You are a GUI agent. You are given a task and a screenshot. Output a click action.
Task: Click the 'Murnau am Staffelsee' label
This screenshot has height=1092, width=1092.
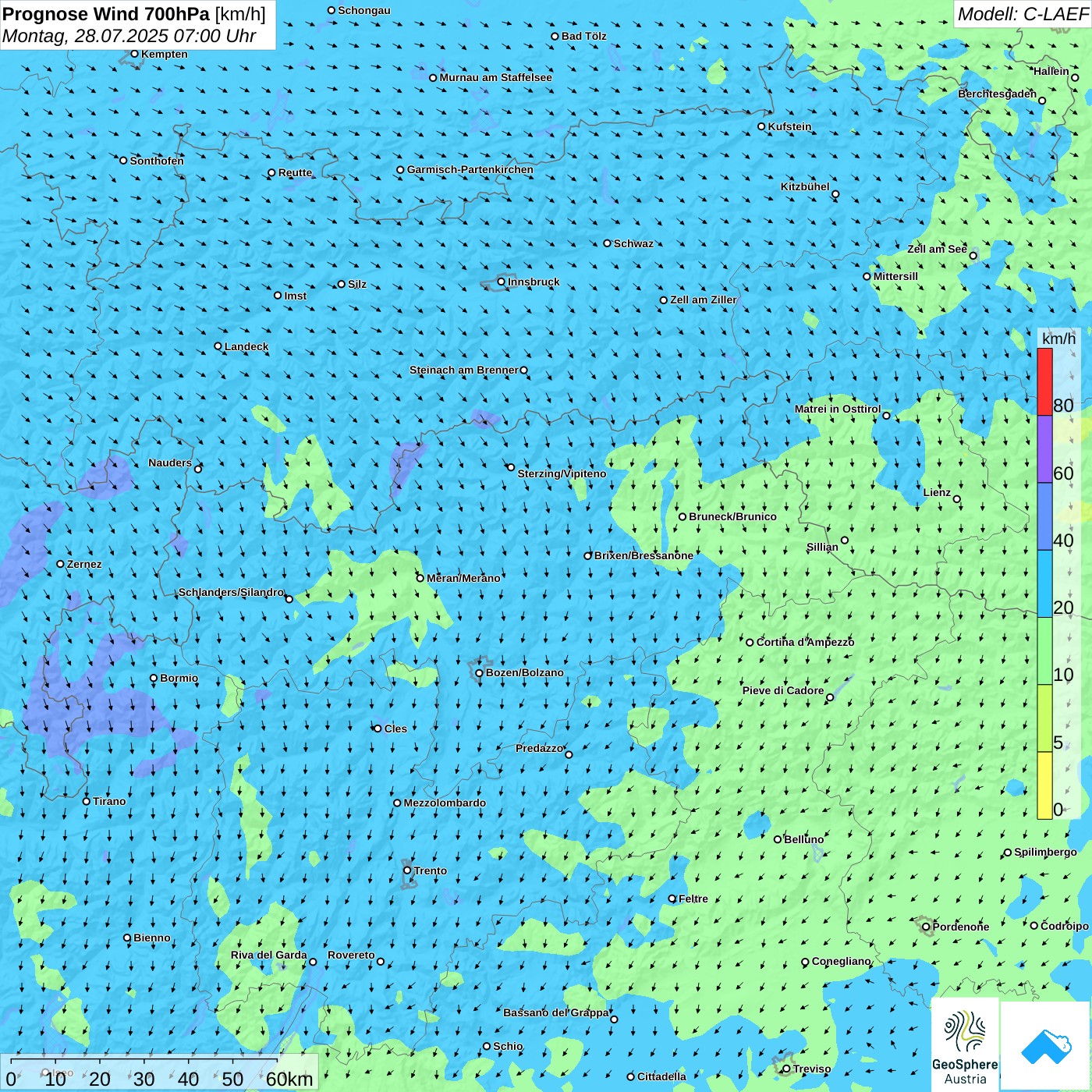pos(495,77)
